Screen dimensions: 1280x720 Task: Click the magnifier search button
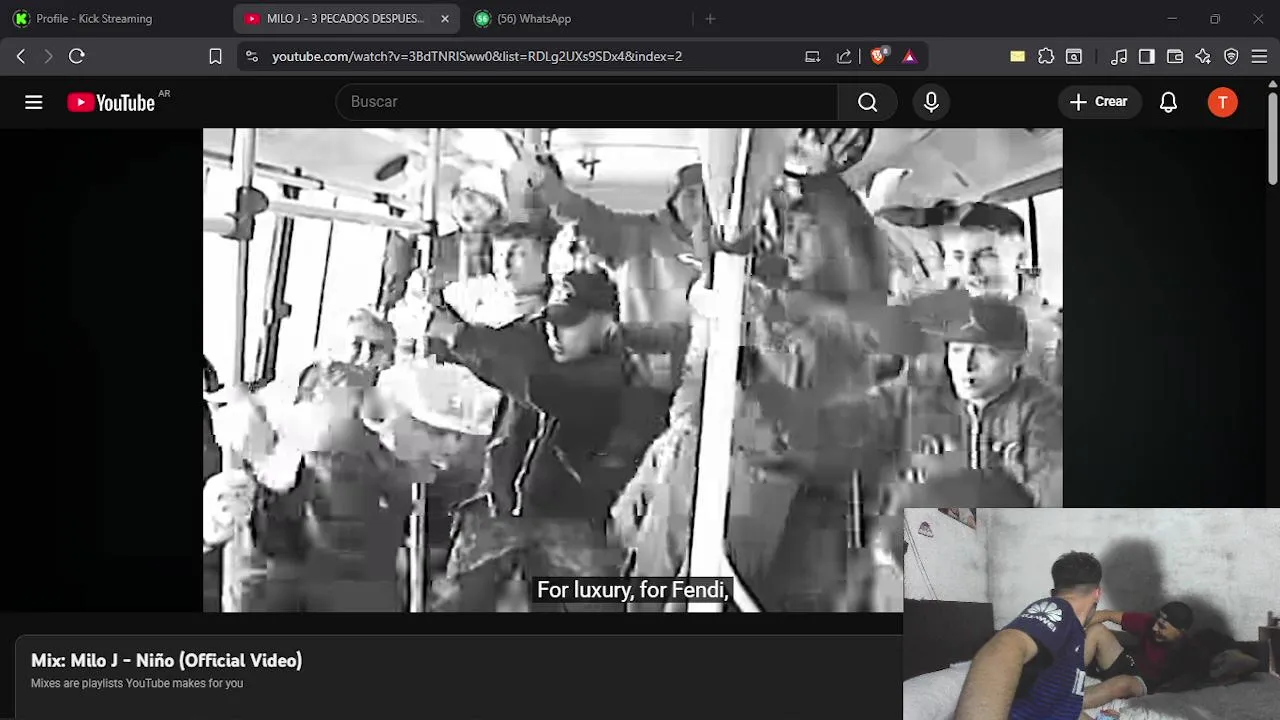[867, 102]
